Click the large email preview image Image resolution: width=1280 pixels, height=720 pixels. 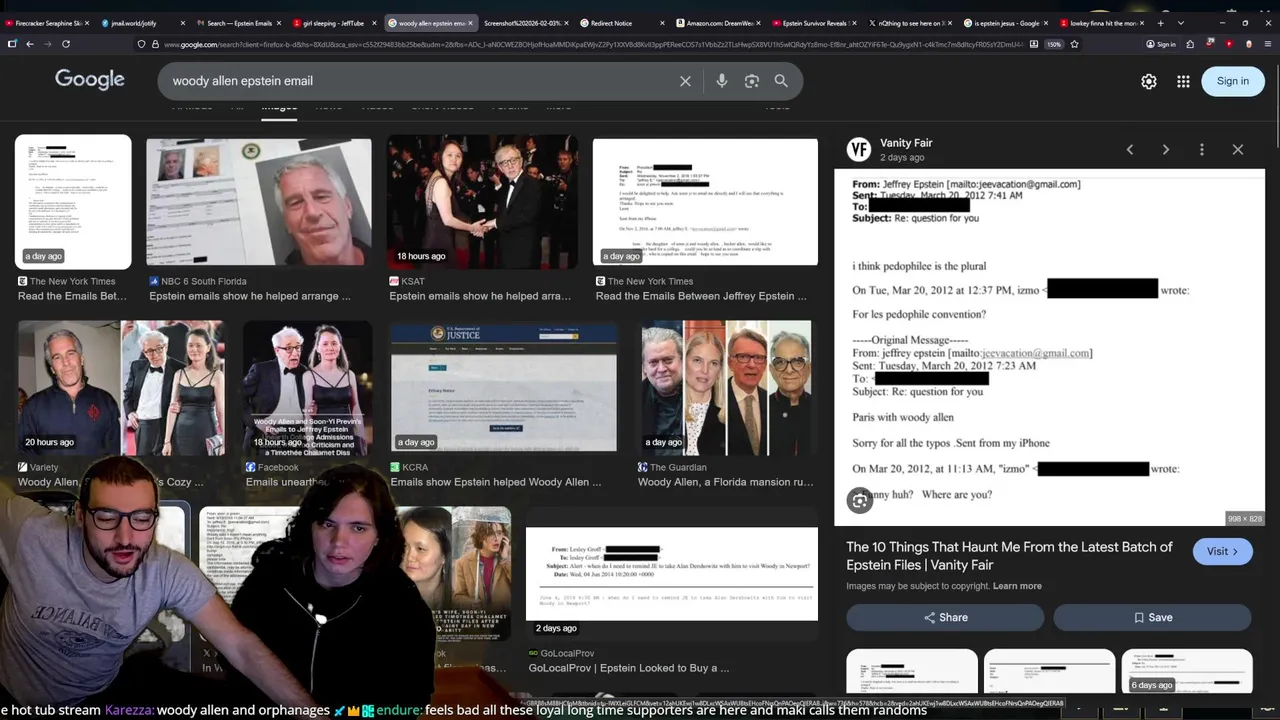coord(1049,347)
